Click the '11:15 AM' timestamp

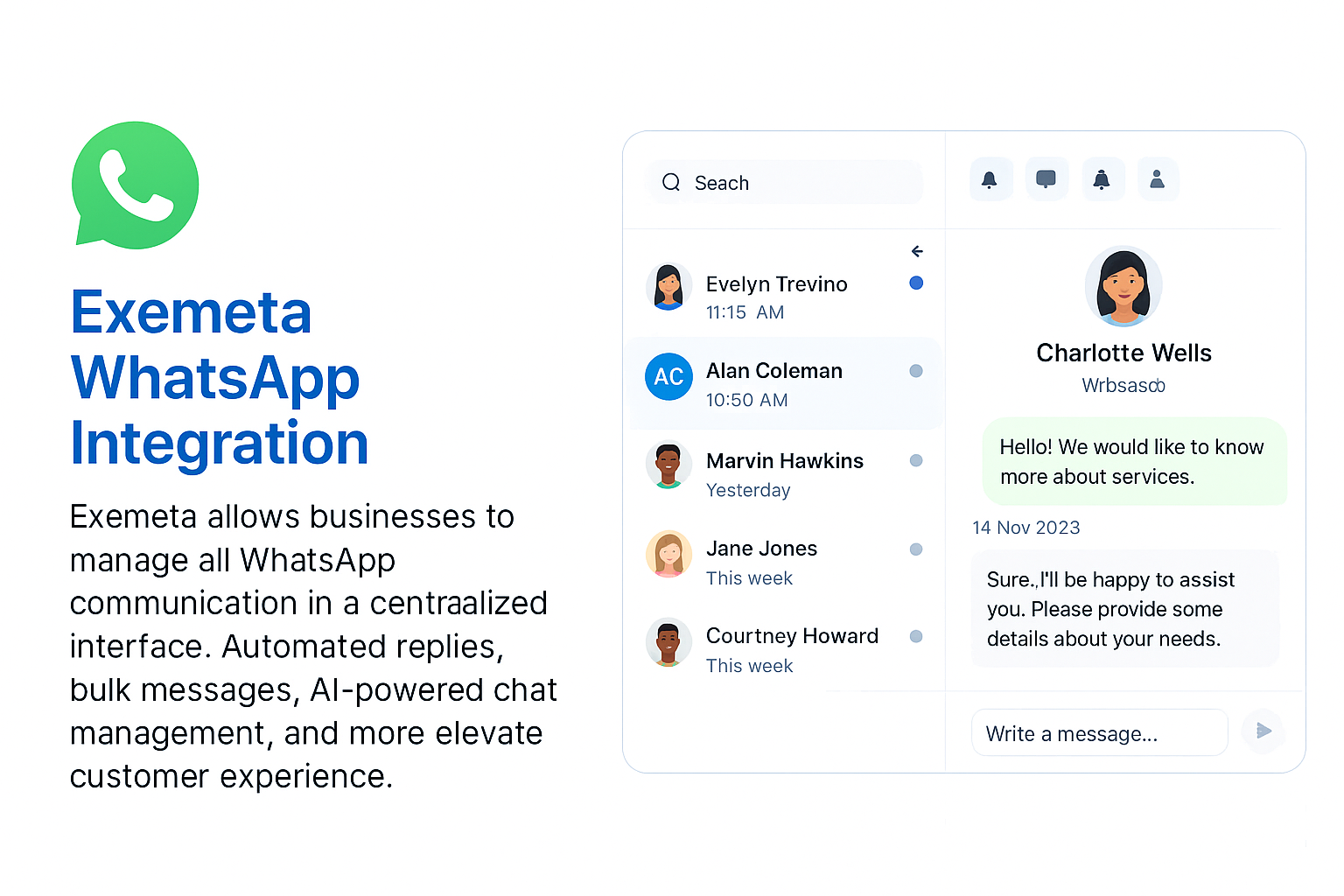(745, 312)
